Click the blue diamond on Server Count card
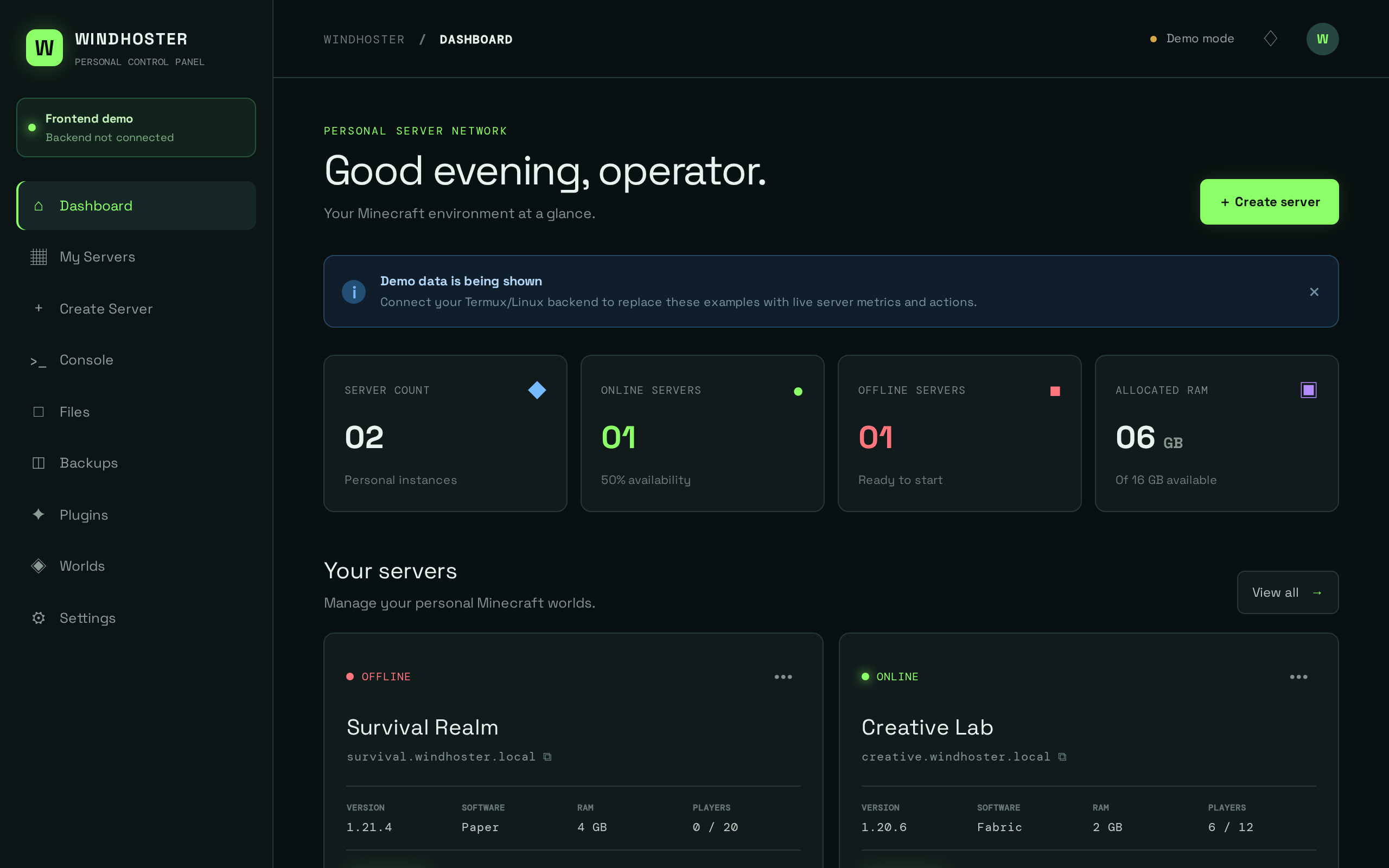The image size is (1389, 868). click(537, 391)
